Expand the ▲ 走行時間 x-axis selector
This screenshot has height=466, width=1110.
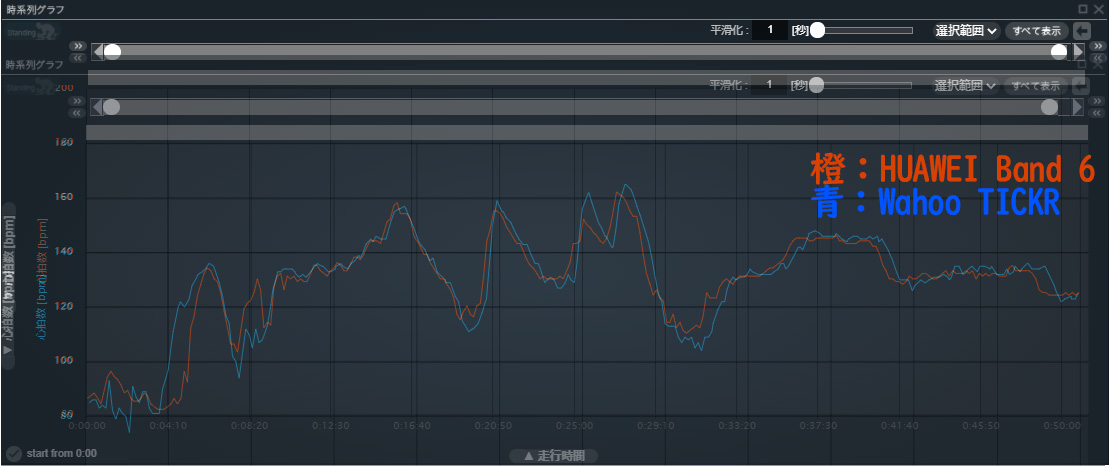[x=554, y=455]
